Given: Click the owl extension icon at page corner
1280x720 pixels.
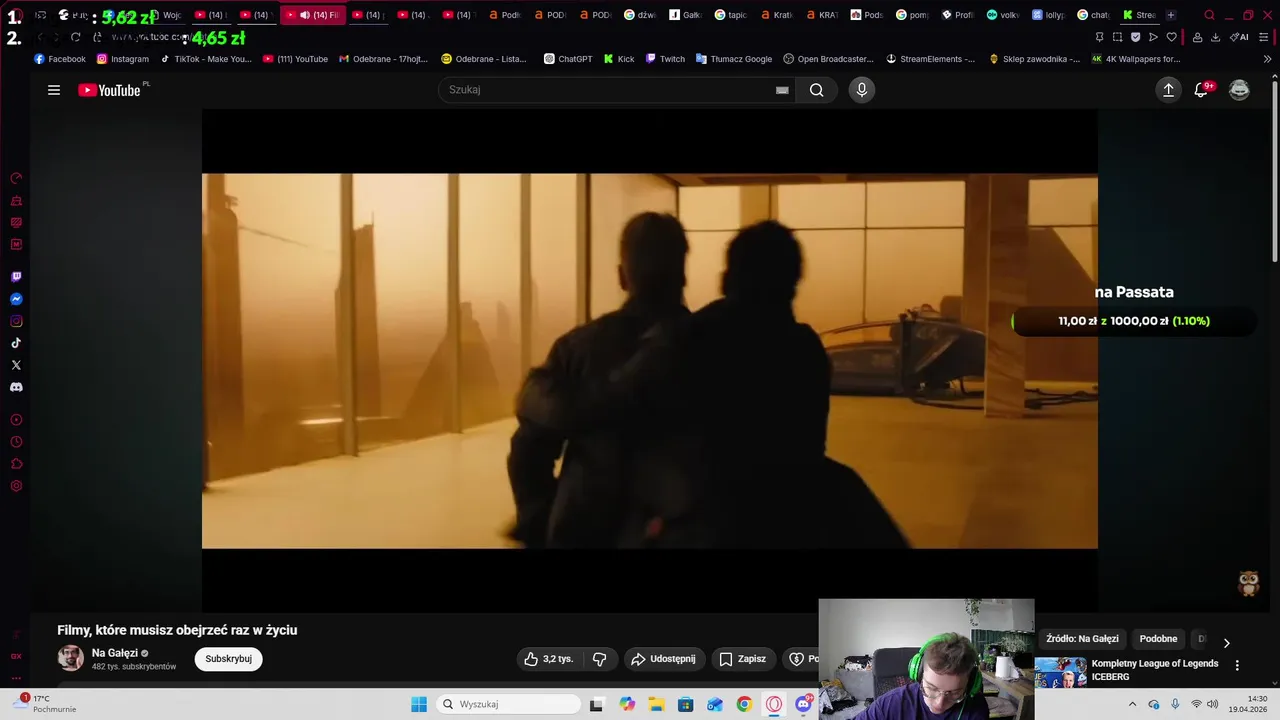Looking at the screenshot, I should coord(1248,583).
